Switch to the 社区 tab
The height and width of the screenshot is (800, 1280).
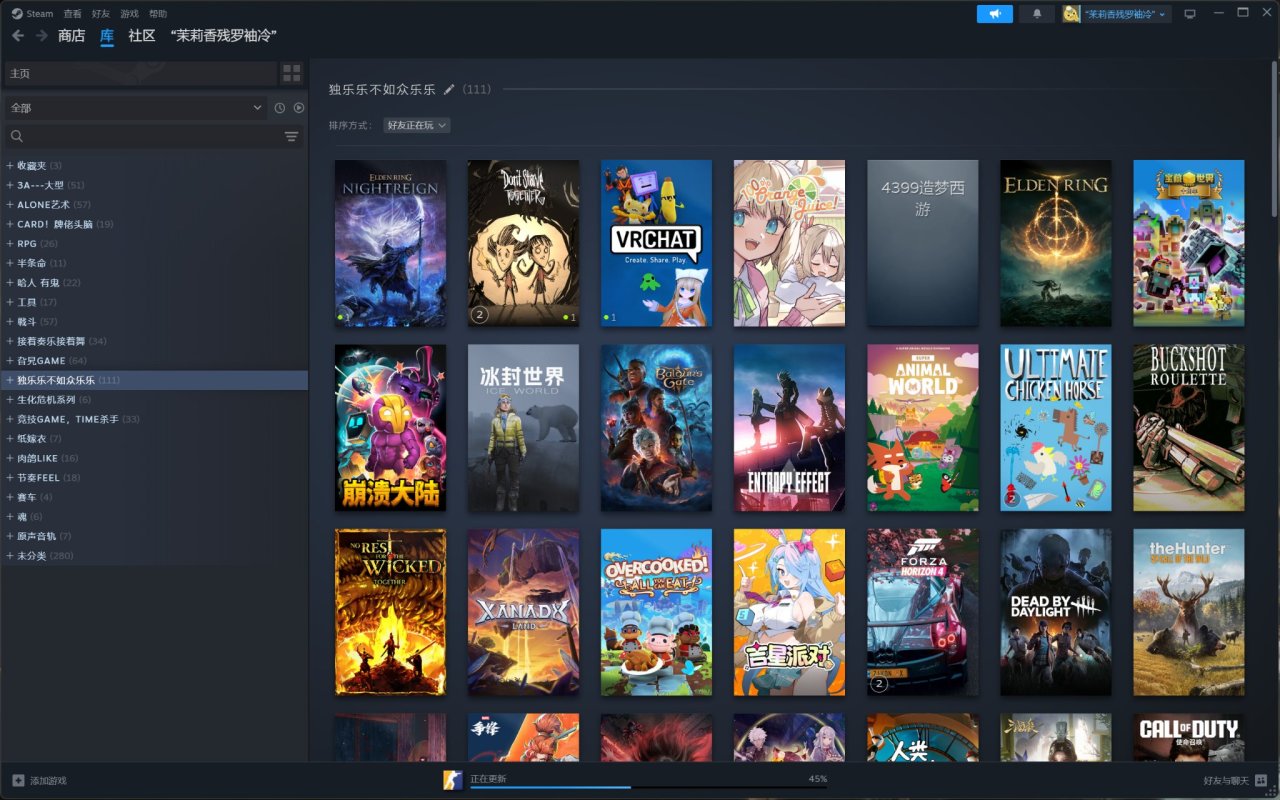click(142, 36)
